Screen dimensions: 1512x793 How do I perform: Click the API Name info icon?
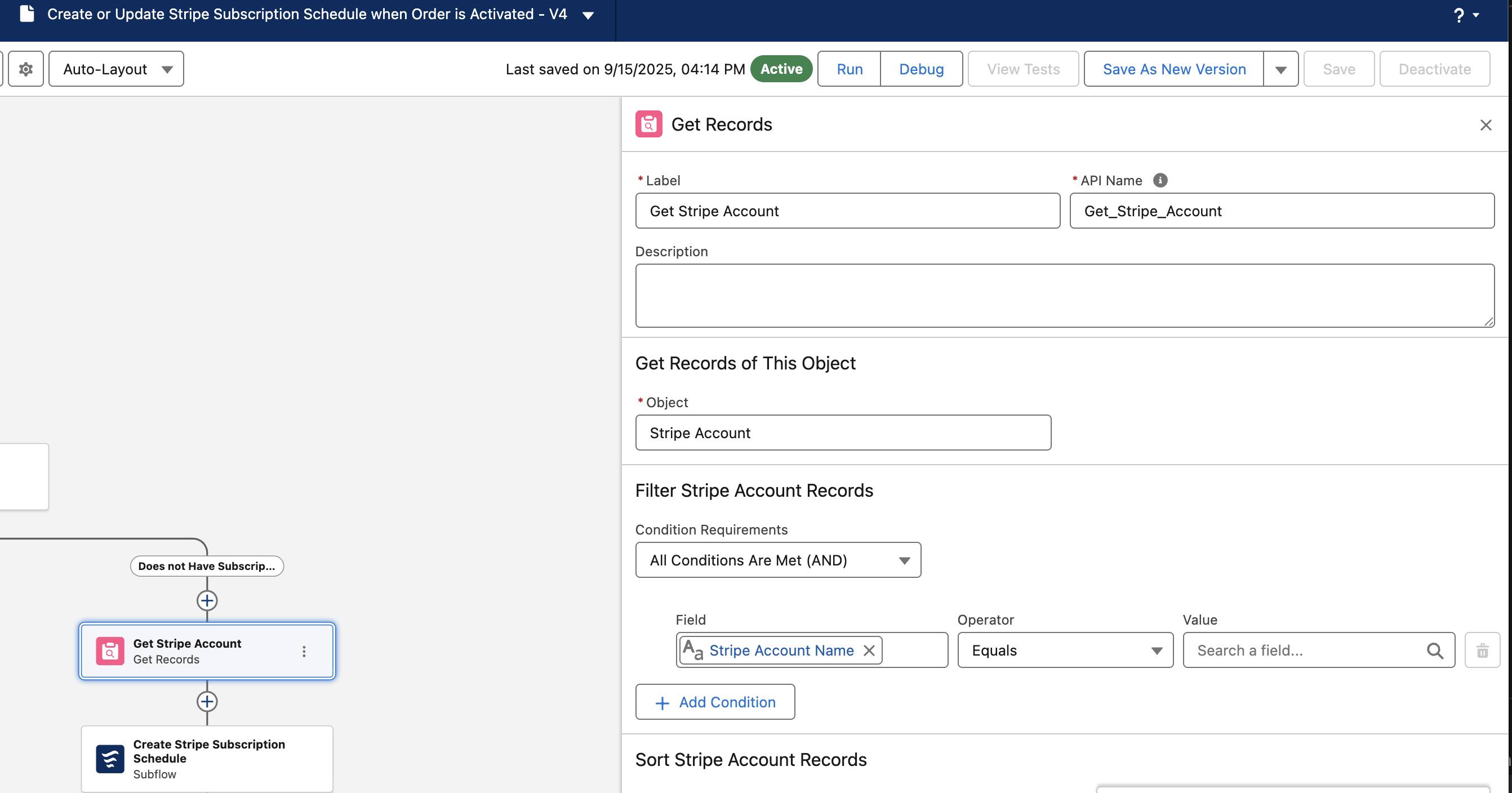coord(1160,180)
